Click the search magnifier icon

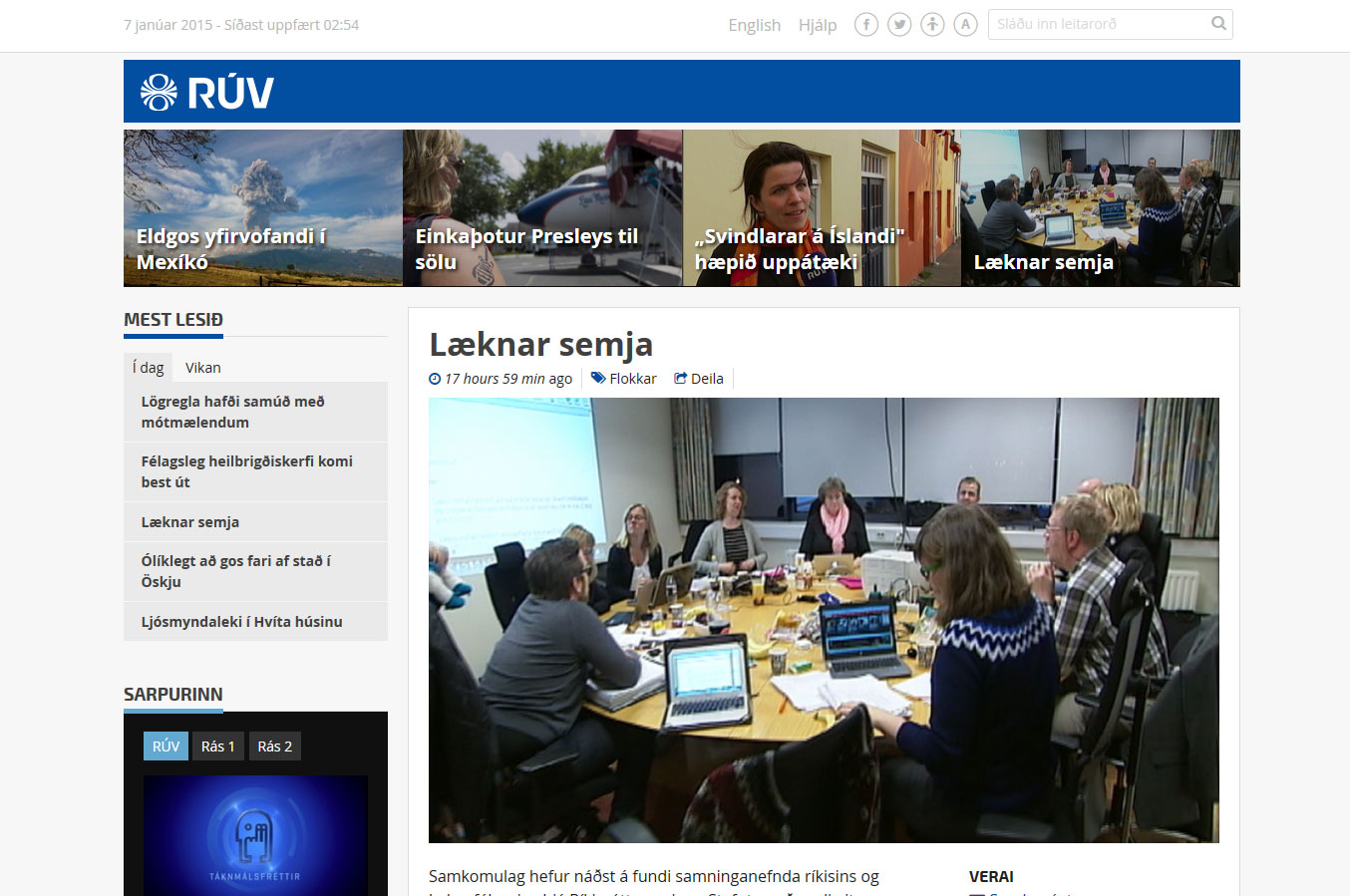pyautogui.click(x=1218, y=24)
